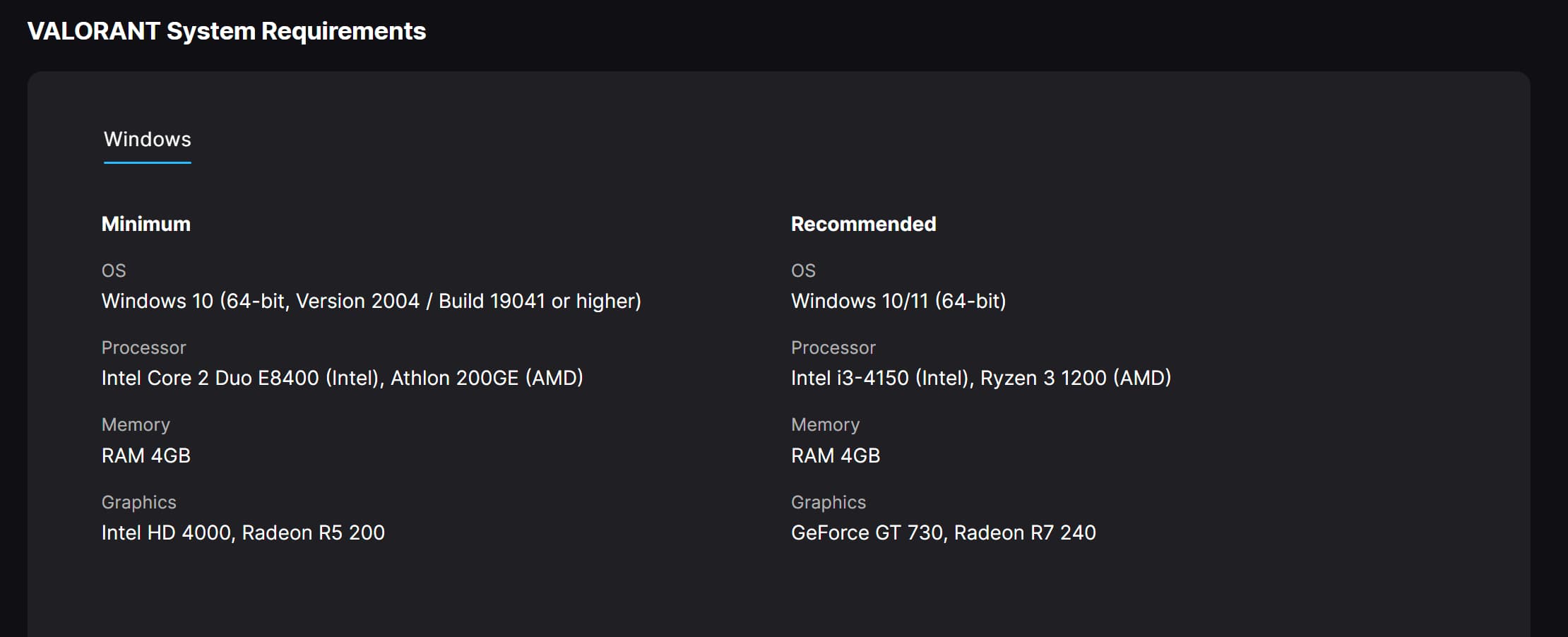This screenshot has width=1568, height=637.
Task: Click the Windows 10/11 (64-bit) text
Action: pyautogui.click(x=898, y=302)
